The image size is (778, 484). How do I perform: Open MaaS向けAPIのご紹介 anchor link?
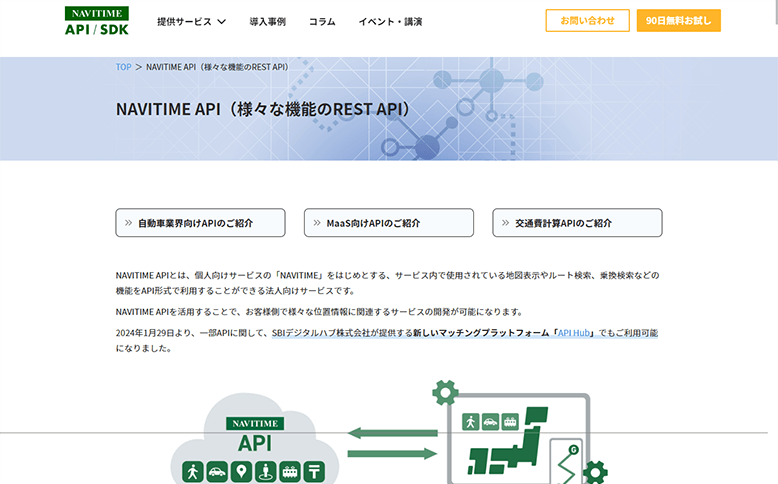coord(388,223)
